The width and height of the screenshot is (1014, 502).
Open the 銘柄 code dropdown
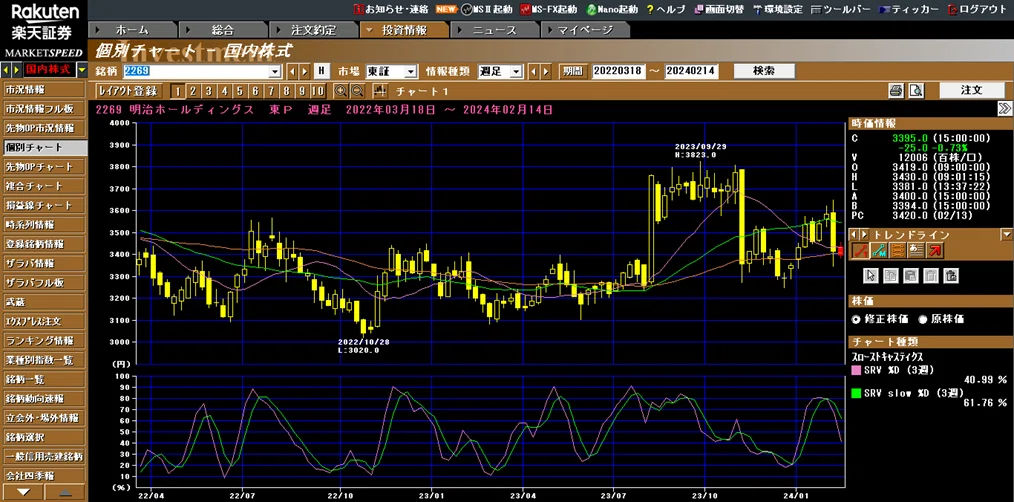pos(275,71)
